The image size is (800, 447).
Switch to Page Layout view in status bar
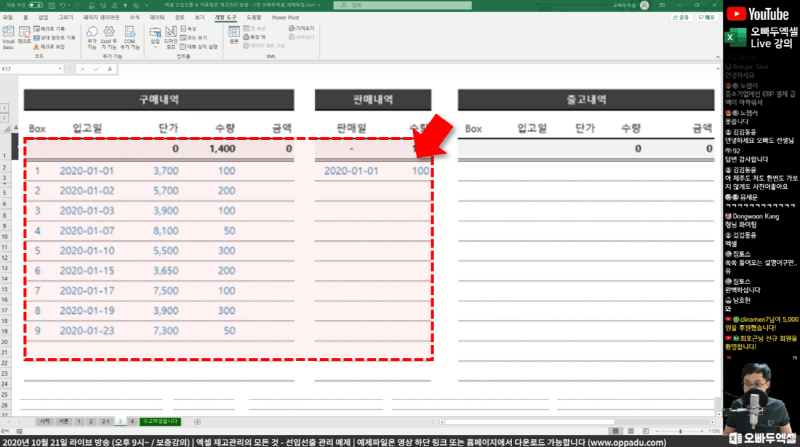click(x=631, y=431)
